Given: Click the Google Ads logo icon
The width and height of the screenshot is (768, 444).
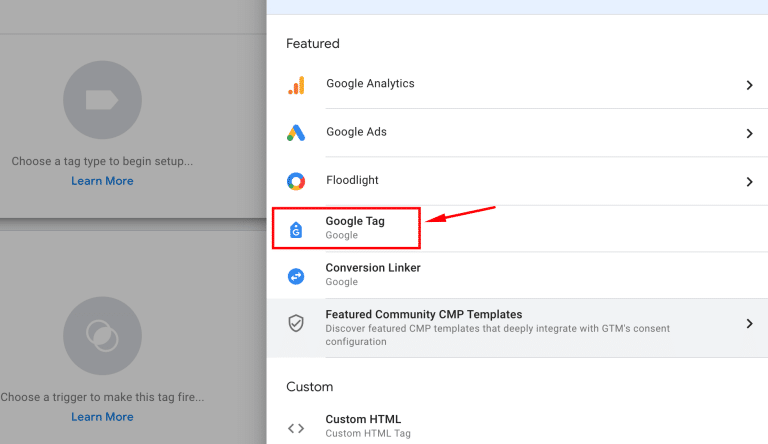Looking at the screenshot, I should 296,133.
